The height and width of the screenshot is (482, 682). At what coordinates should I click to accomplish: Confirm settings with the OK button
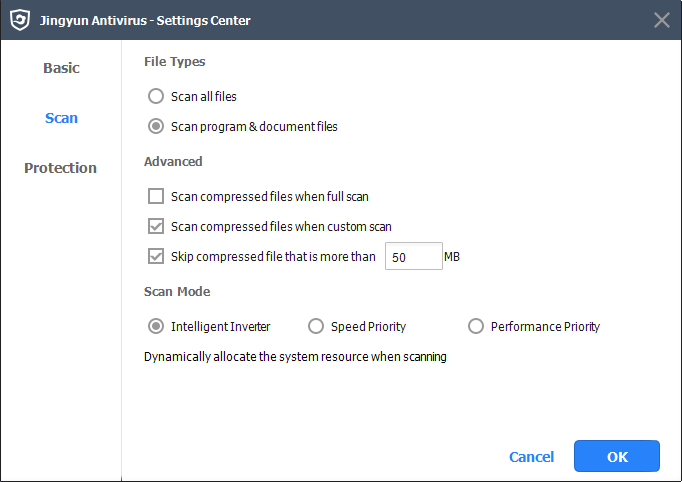tap(617, 457)
